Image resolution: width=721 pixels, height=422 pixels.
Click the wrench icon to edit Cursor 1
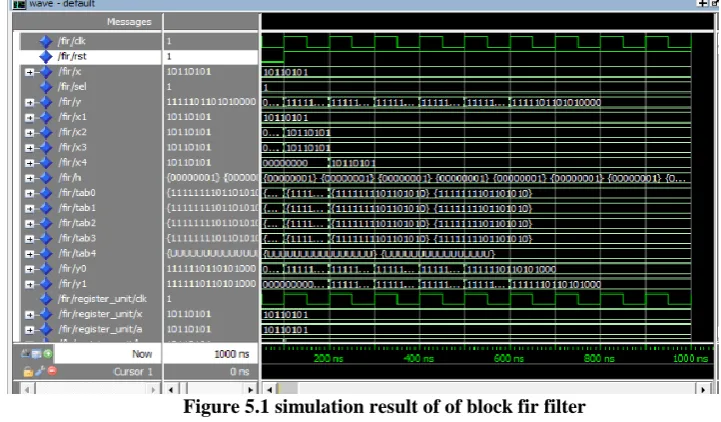(x=40, y=371)
